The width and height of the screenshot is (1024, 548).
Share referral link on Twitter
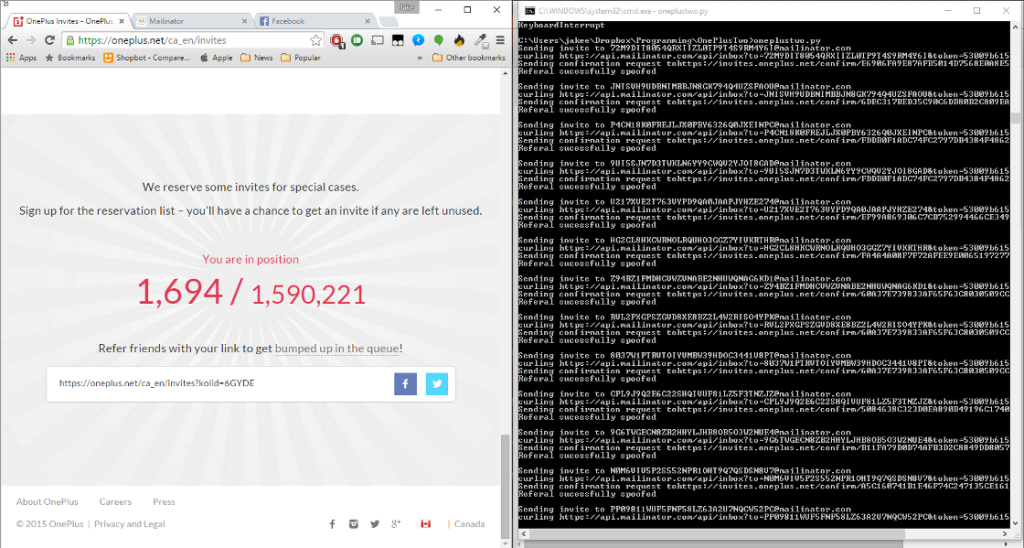(437, 383)
